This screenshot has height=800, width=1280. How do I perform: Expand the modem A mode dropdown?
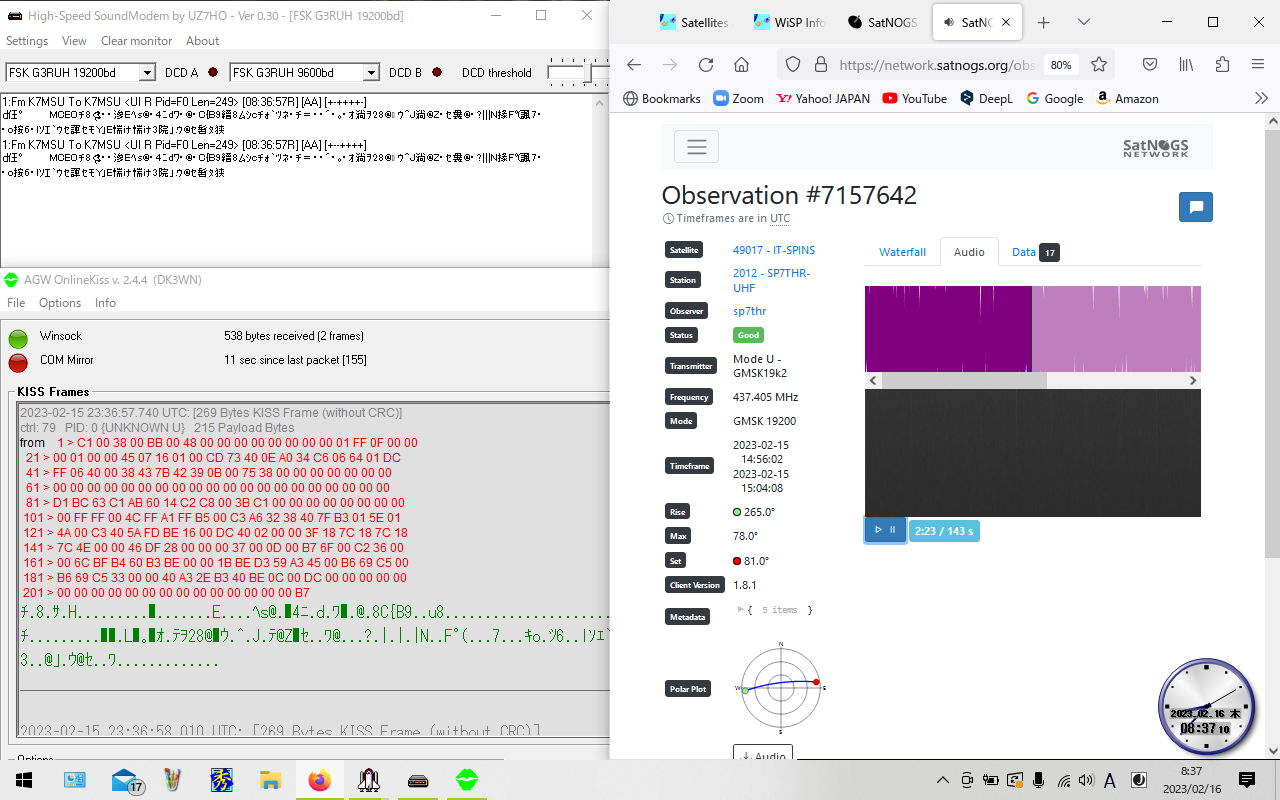(x=147, y=72)
